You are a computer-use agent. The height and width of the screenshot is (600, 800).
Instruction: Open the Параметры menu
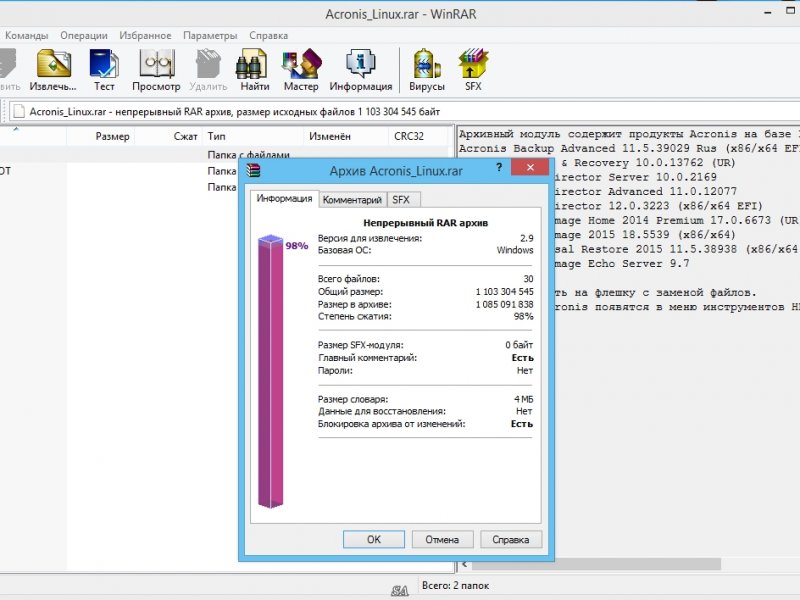coord(210,35)
